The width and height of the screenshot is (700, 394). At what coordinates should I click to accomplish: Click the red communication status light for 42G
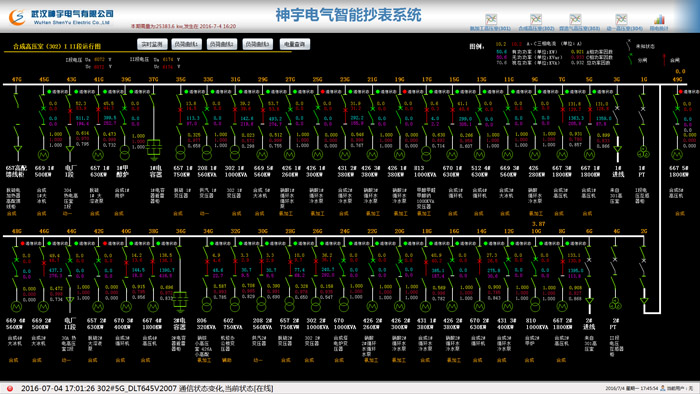[x=105, y=243]
